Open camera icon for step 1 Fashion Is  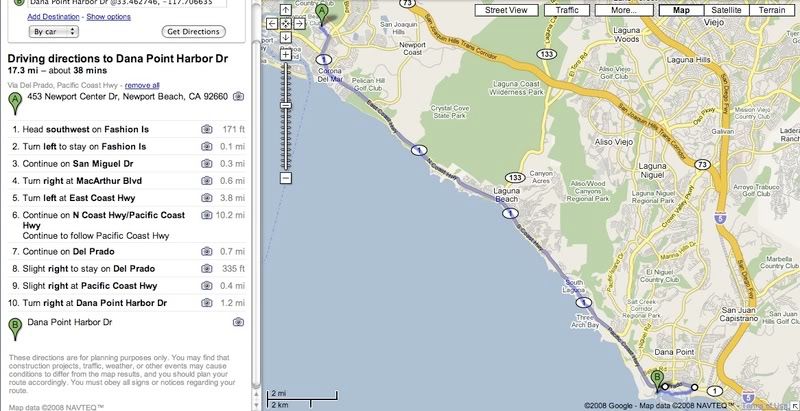(207, 130)
